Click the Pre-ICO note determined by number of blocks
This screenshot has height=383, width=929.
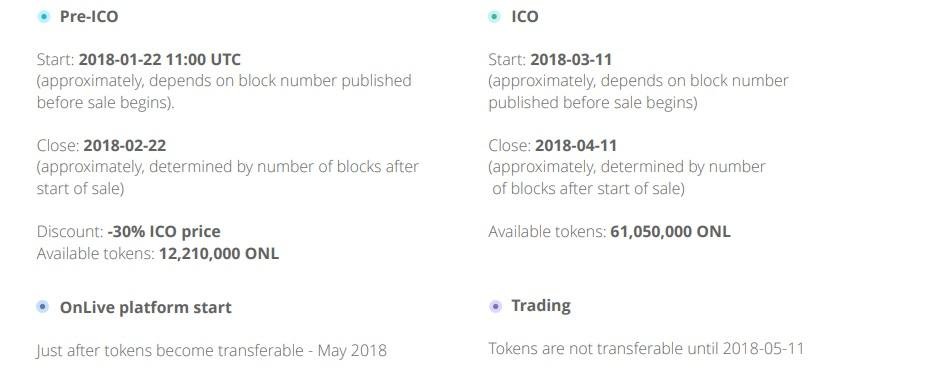(x=228, y=177)
